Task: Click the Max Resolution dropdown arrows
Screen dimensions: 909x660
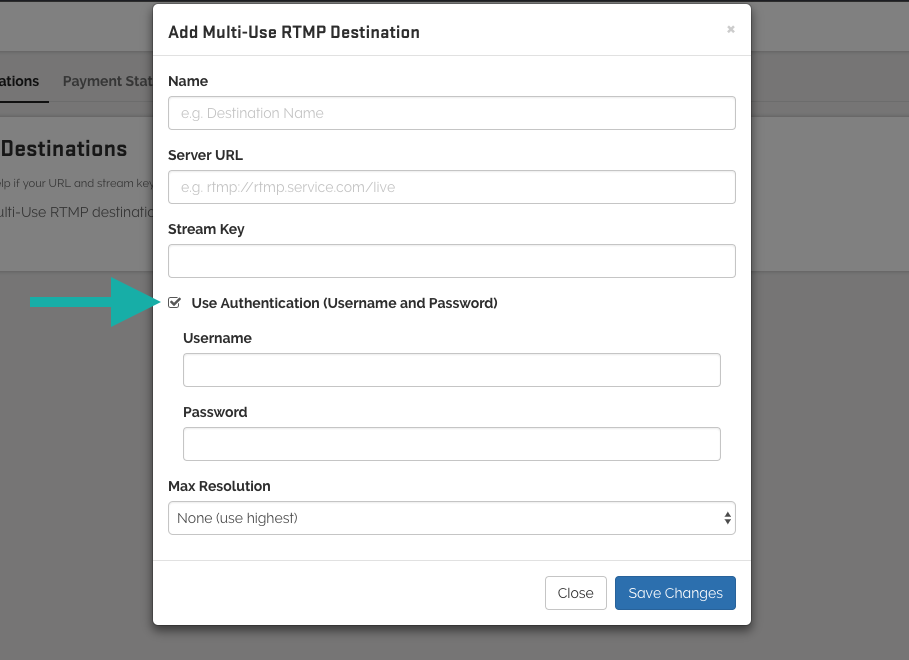Action: [727, 518]
